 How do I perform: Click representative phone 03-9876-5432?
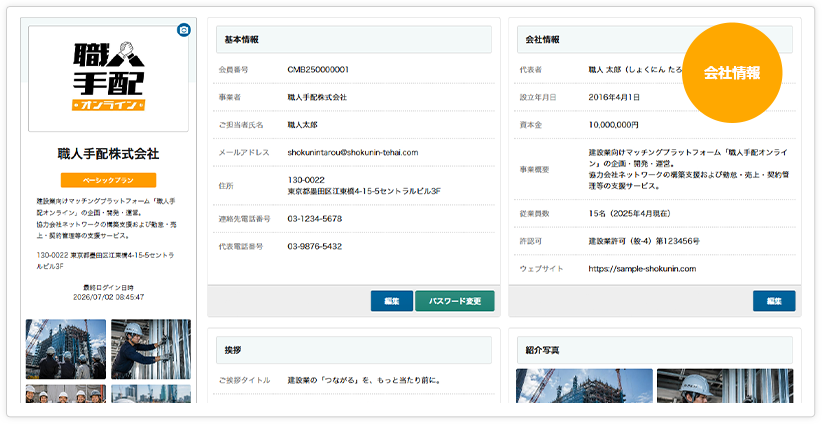[315, 246]
